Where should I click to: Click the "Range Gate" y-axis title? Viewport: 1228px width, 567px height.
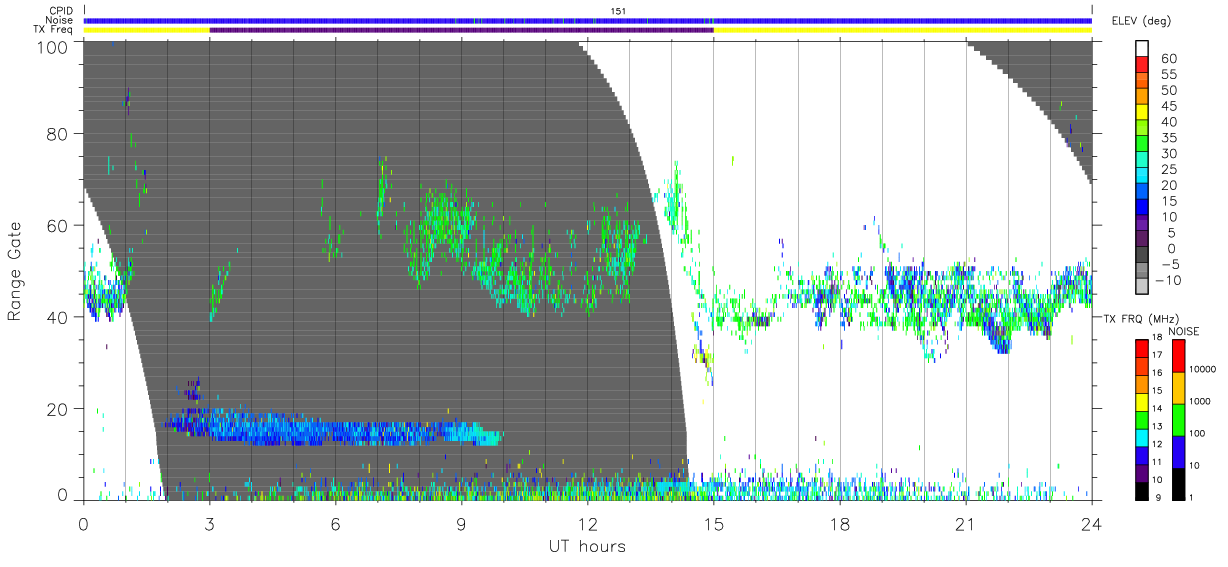click(x=15, y=271)
